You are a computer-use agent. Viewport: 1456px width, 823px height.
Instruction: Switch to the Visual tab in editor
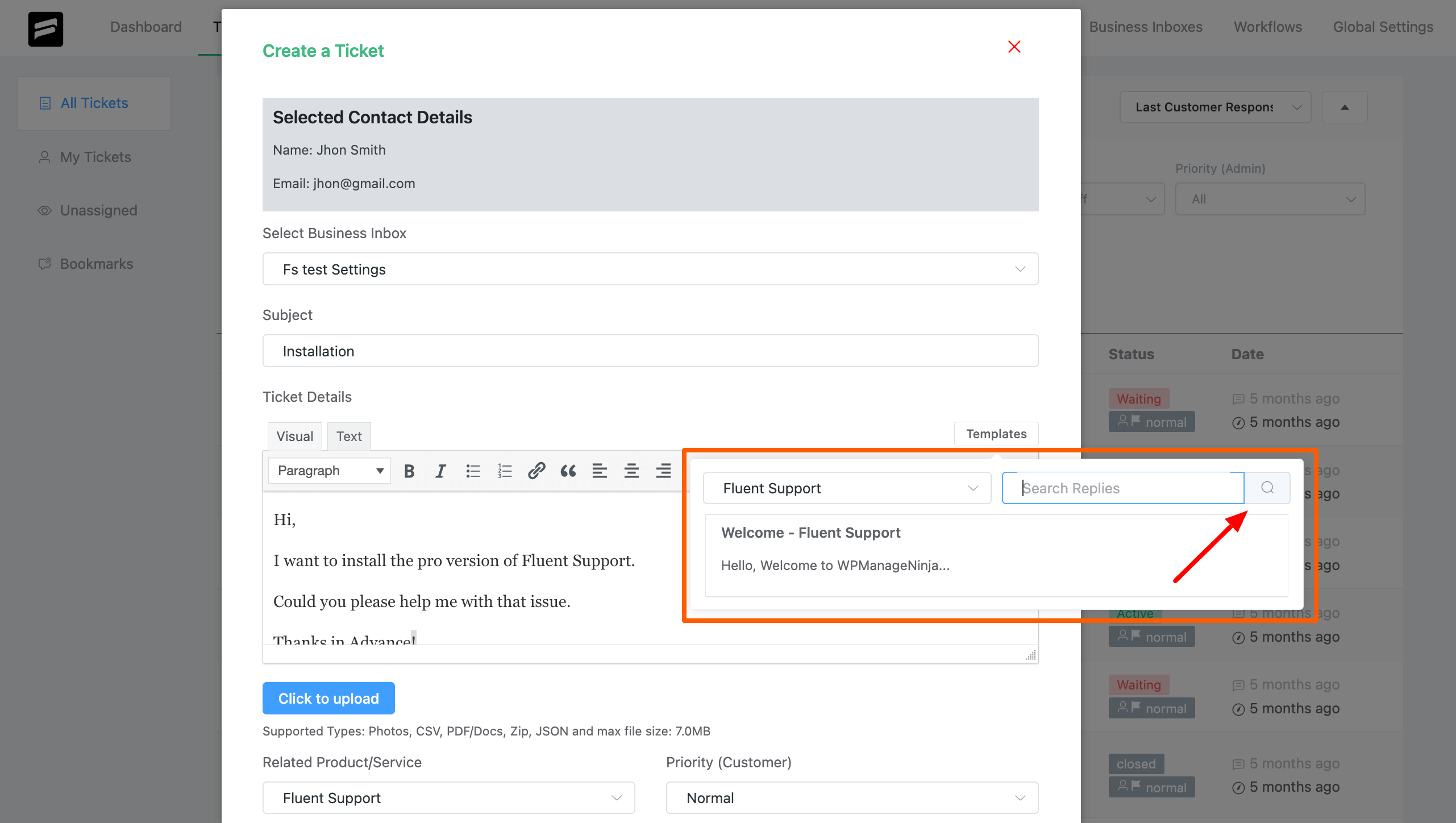pyautogui.click(x=295, y=436)
